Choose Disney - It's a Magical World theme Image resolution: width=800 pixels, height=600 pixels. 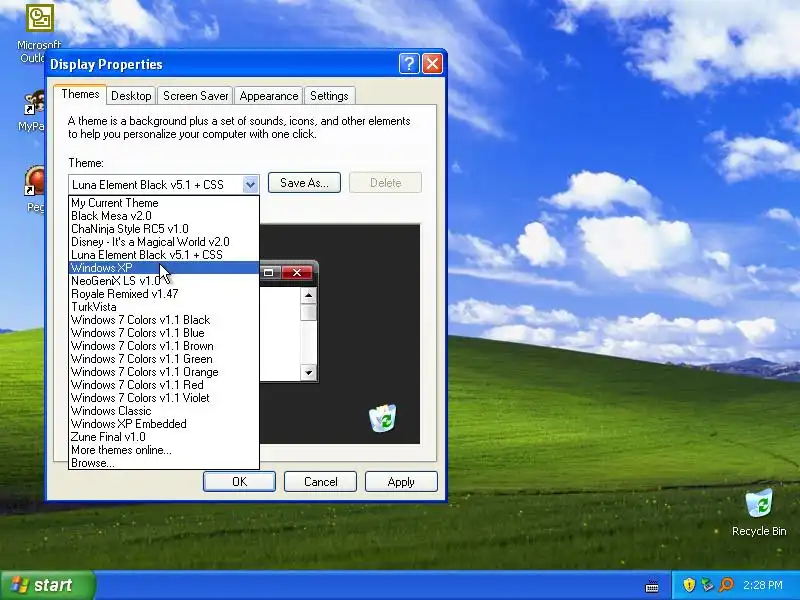(x=164, y=242)
